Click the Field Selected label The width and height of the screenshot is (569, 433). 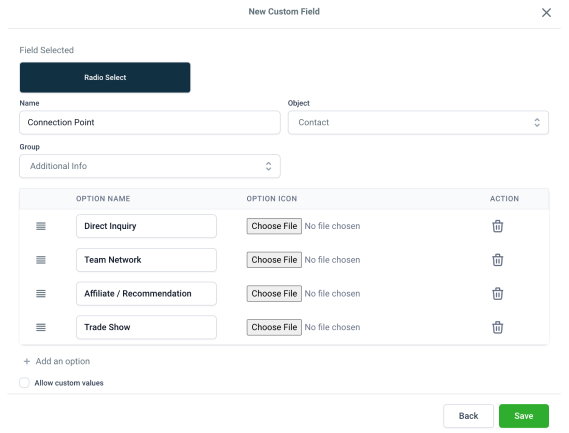(x=46, y=50)
